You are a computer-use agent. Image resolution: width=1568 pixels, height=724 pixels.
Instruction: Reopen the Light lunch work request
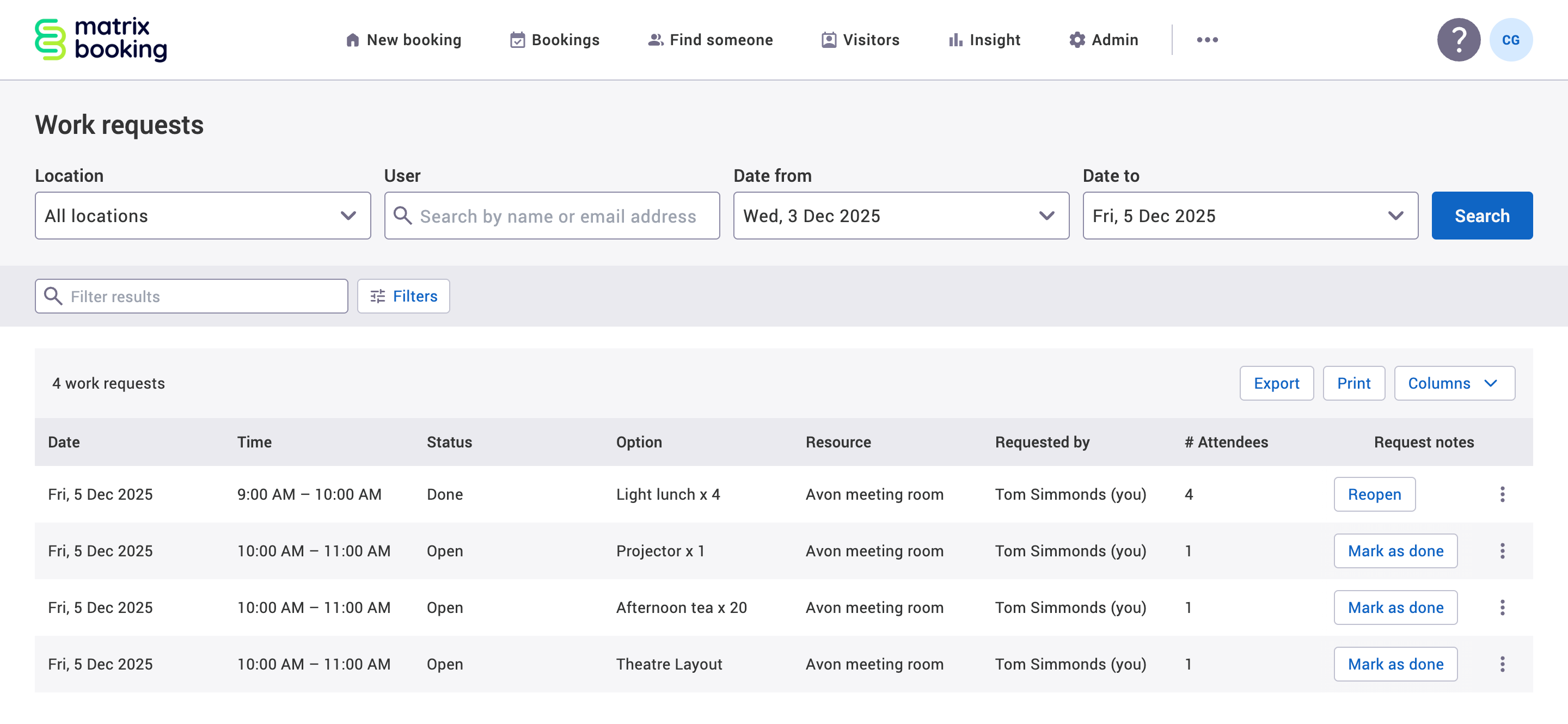tap(1374, 494)
